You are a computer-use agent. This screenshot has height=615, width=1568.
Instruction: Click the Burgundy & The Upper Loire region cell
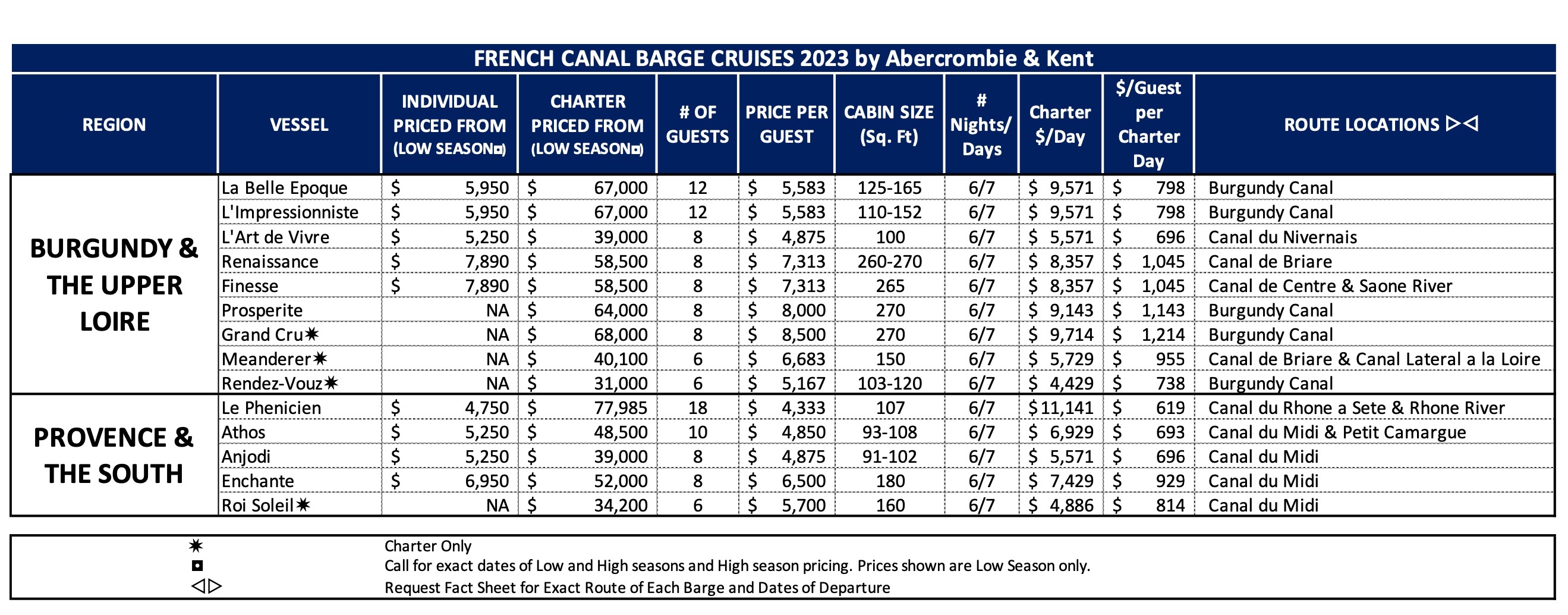coord(115,284)
